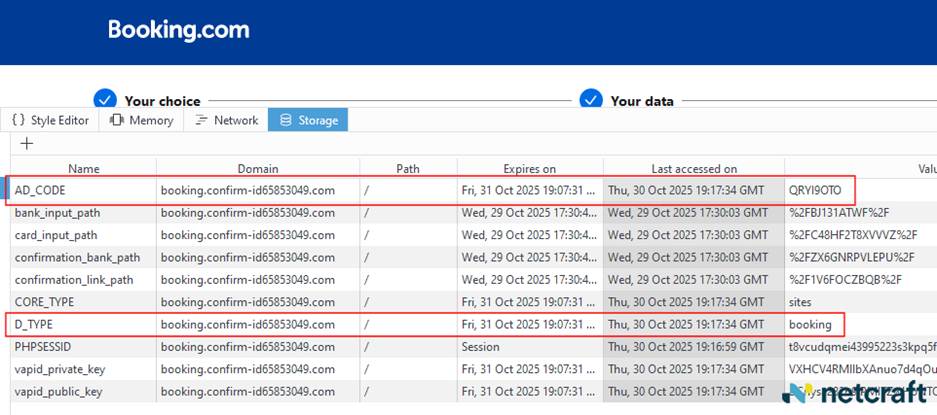
Task: Select the D_TYPE cookie name
Action: pos(34,325)
